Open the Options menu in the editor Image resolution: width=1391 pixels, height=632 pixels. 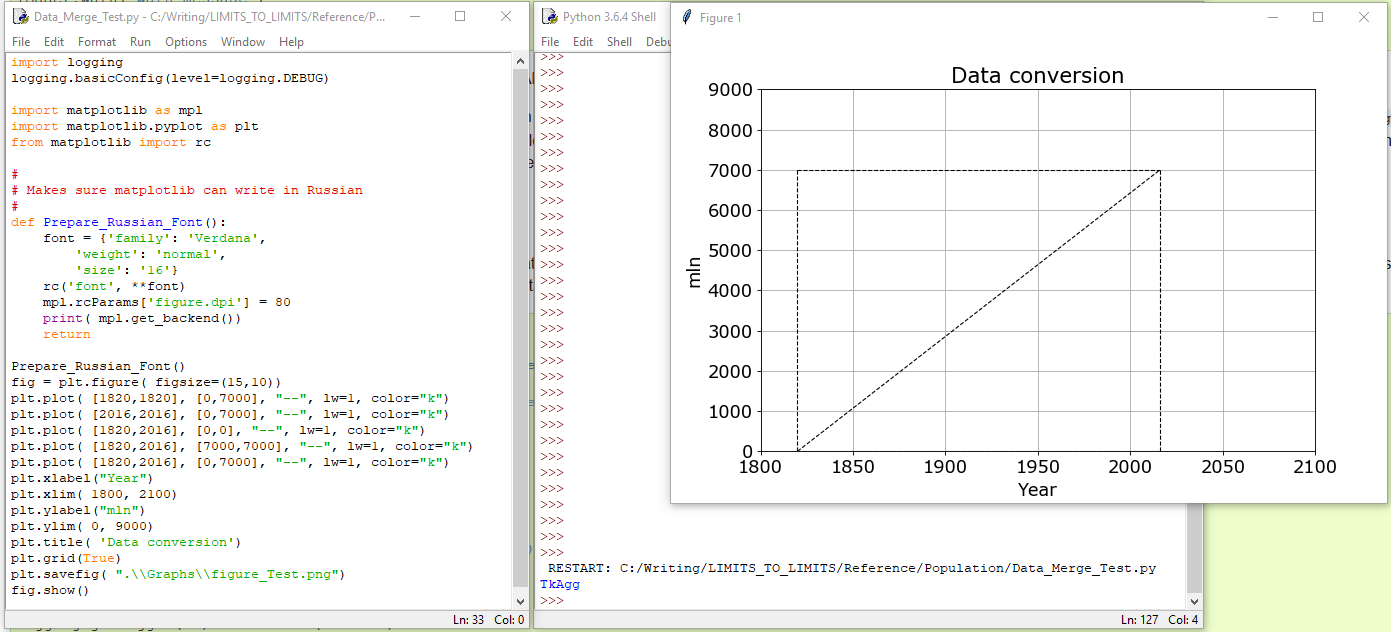pyautogui.click(x=186, y=42)
